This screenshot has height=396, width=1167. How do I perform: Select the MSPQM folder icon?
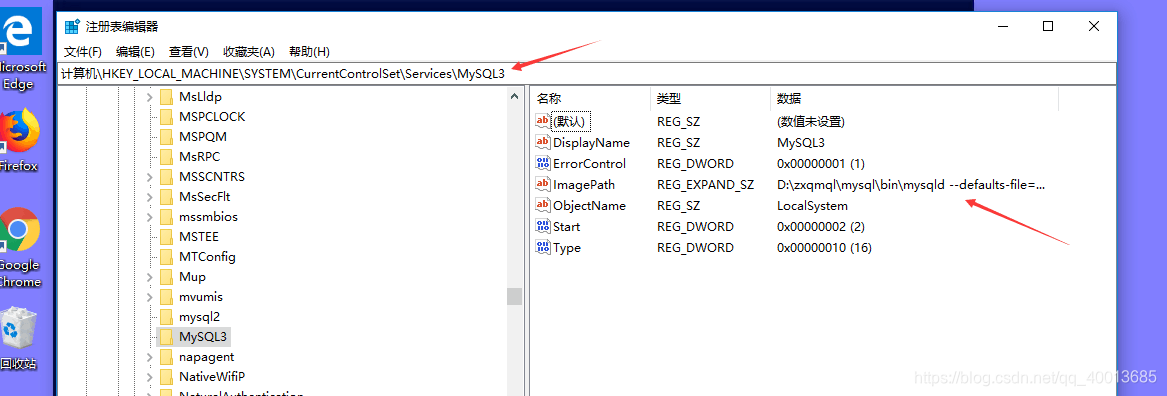pyautogui.click(x=166, y=137)
